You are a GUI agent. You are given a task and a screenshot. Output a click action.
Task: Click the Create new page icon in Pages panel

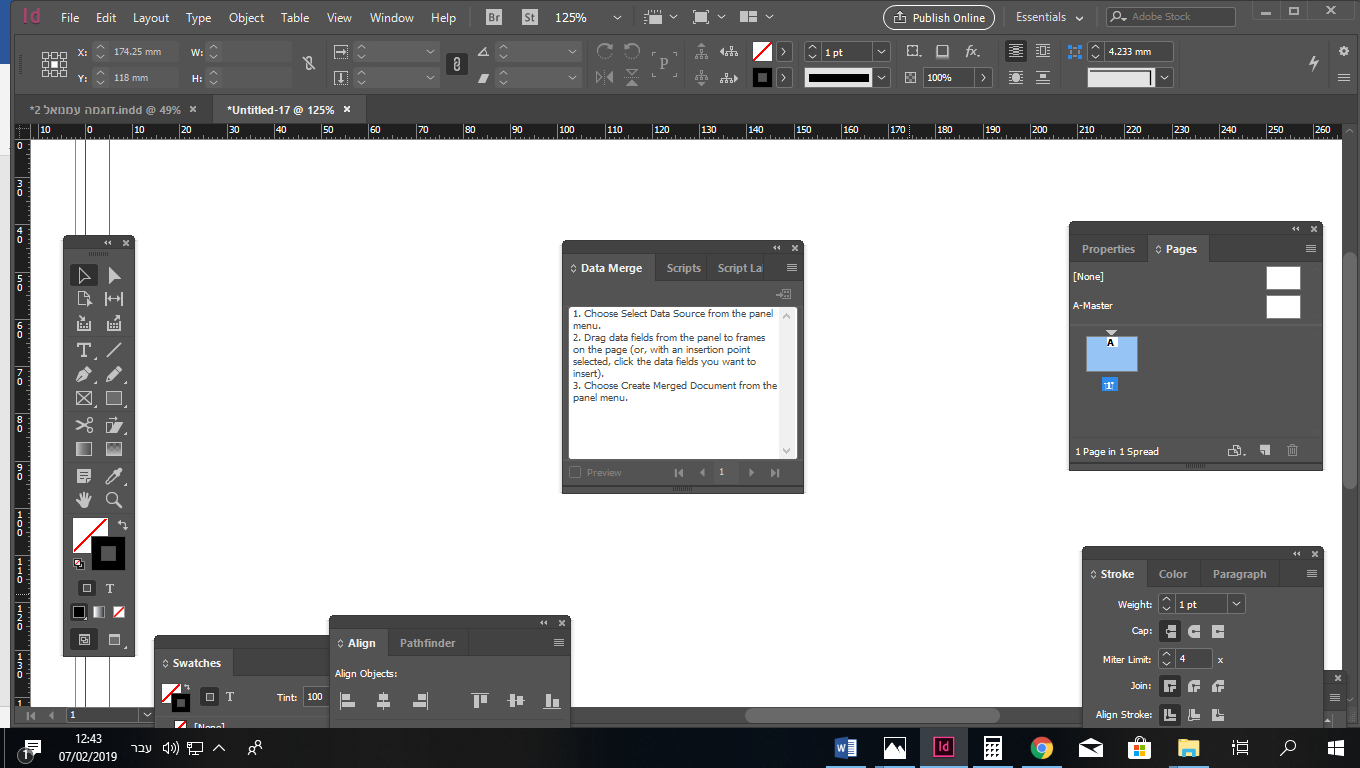click(1265, 451)
